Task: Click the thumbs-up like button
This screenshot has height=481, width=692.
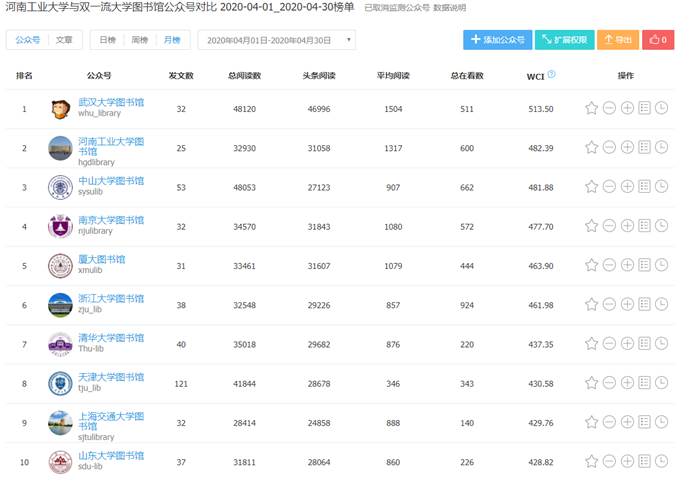Action: pos(658,40)
